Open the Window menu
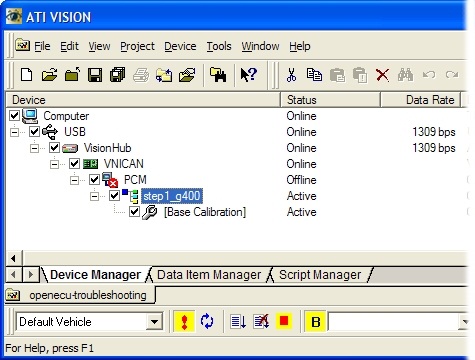 [x=260, y=46]
